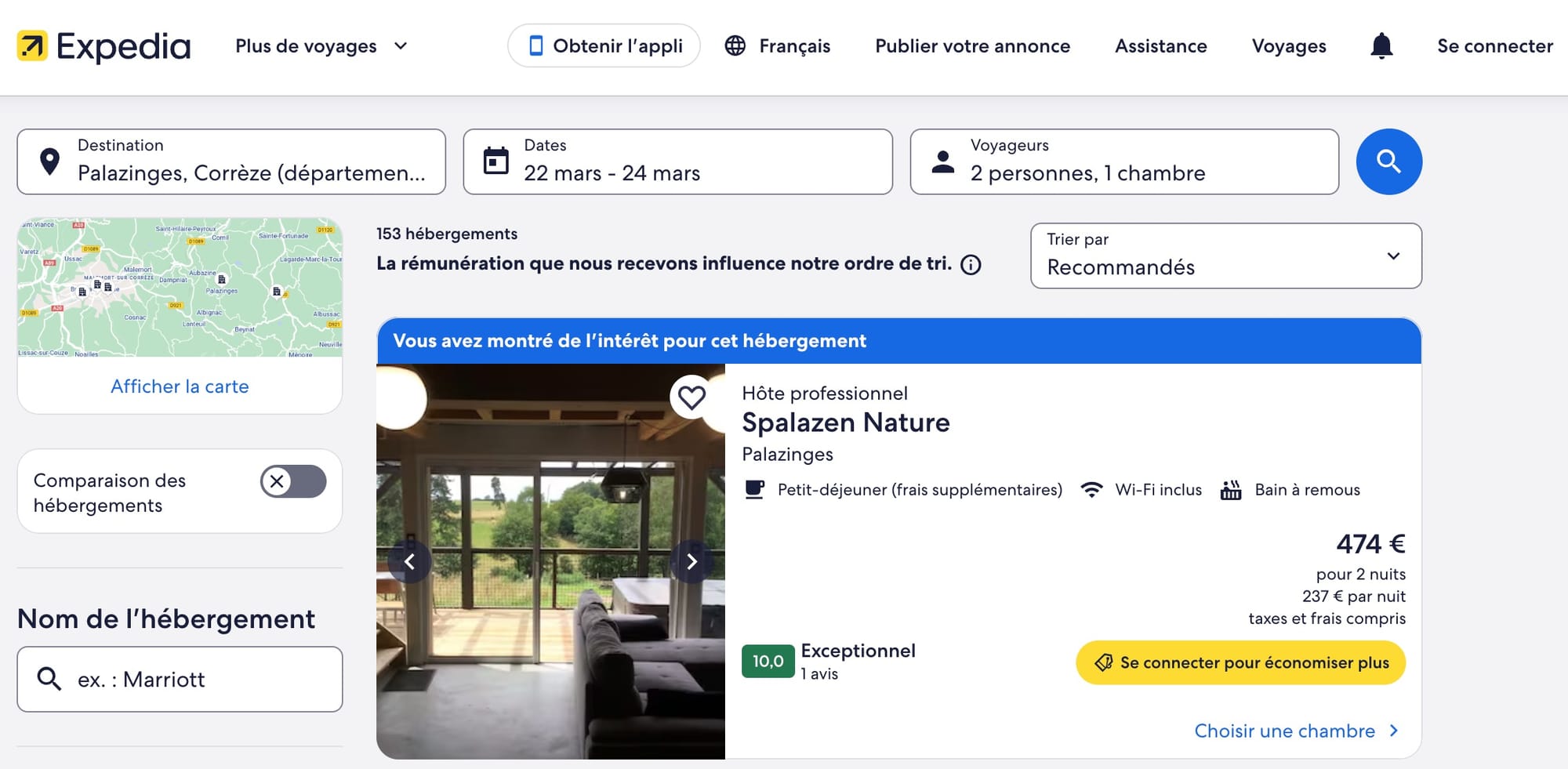The image size is (1568, 769).
Task: Click the Nom de l'hébergement search field
Action: [x=180, y=679]
